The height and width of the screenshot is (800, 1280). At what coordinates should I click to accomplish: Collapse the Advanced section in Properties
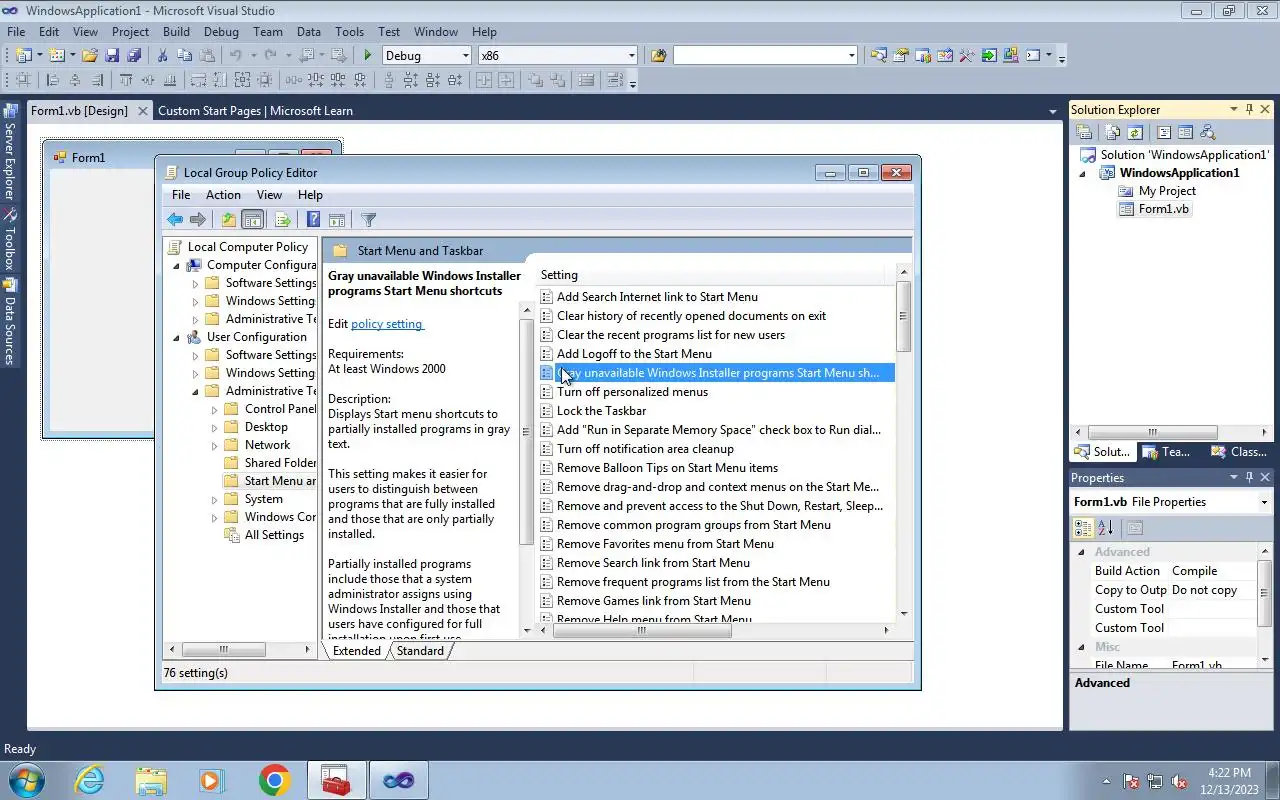[x=1081, y=552]
